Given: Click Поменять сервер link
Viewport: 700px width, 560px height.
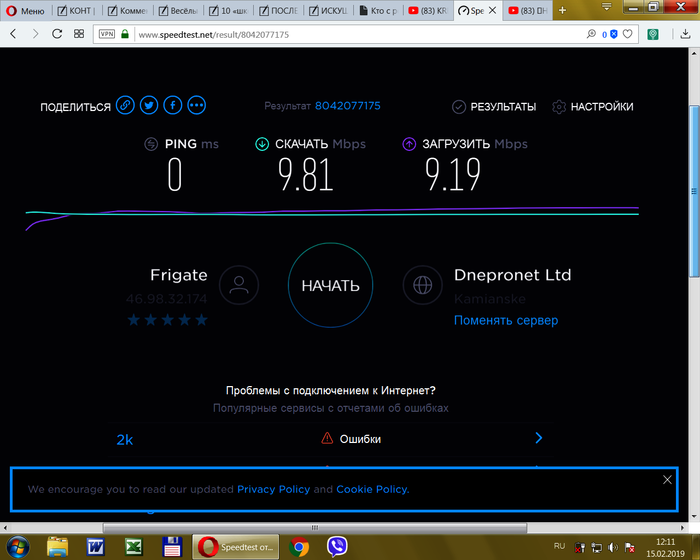Looking at the screenshot, I should click(x=506, y=320).
